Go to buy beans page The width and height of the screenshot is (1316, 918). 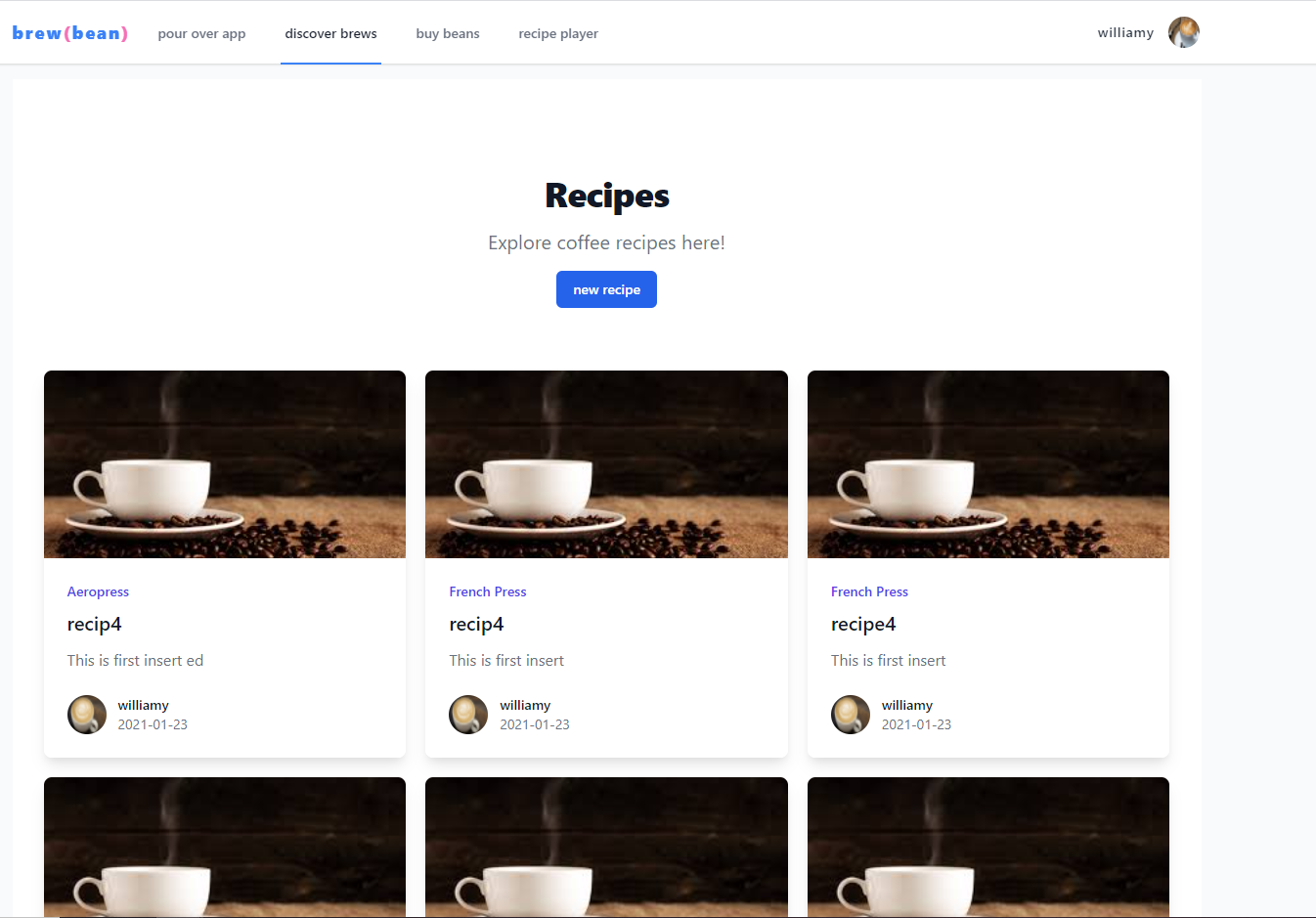click(x=448, y=33)
